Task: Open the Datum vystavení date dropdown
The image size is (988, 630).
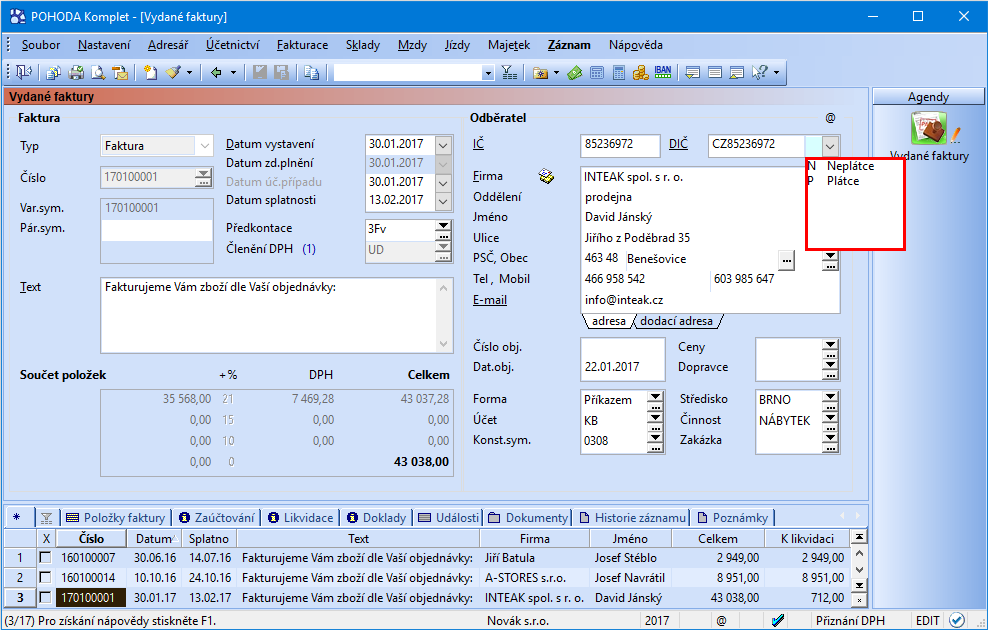Action: pos(444,146)
